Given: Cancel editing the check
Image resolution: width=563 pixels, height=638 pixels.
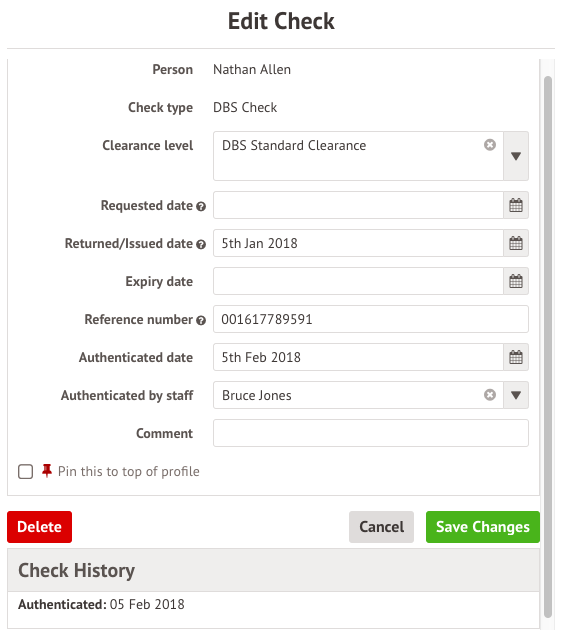Looking at the screenshot, I should (x=381, y=527).
